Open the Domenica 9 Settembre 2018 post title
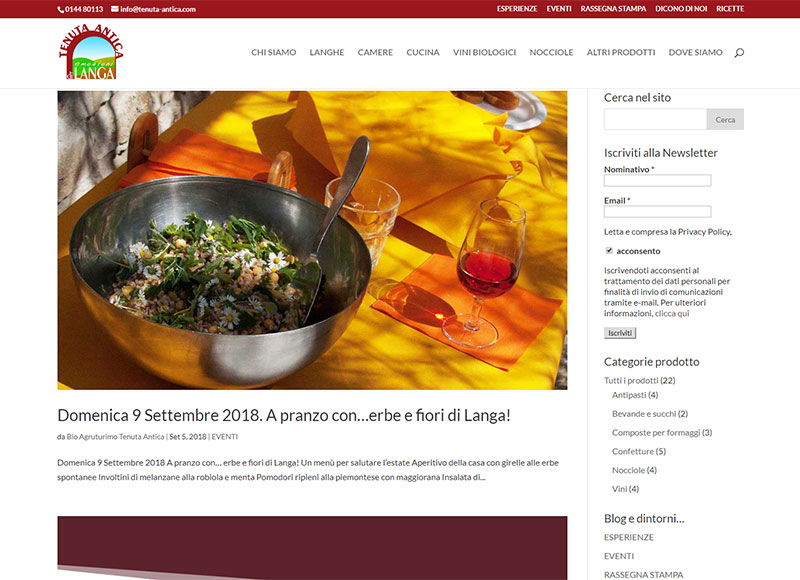The image size is (800, 580). point(284,415)
